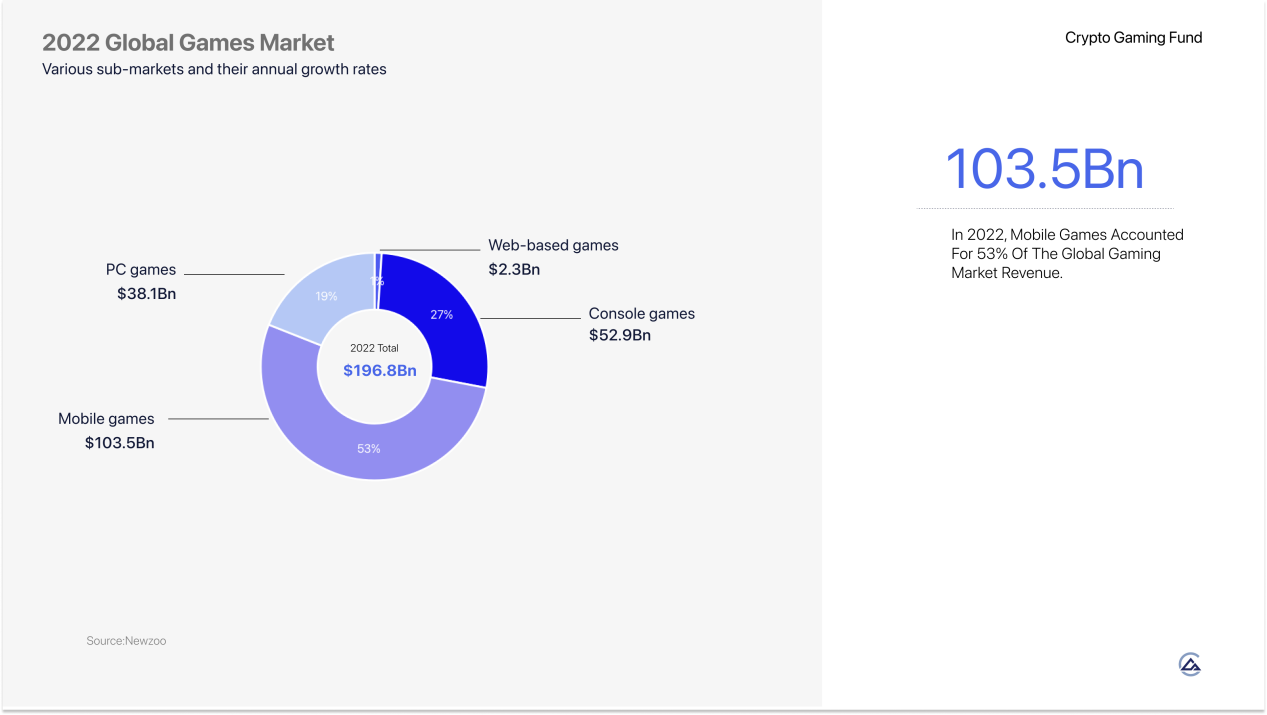1267x715 pixels.
Task: Click the "Web-based games" chart label
Action: click(553, 245)
